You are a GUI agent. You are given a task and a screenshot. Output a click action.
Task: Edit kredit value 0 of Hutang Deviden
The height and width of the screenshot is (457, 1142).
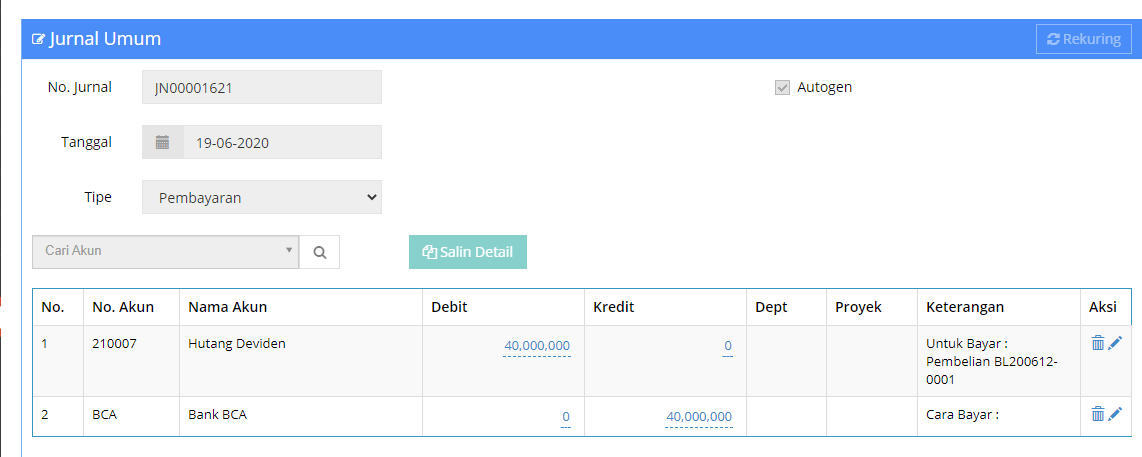(728, 345)
